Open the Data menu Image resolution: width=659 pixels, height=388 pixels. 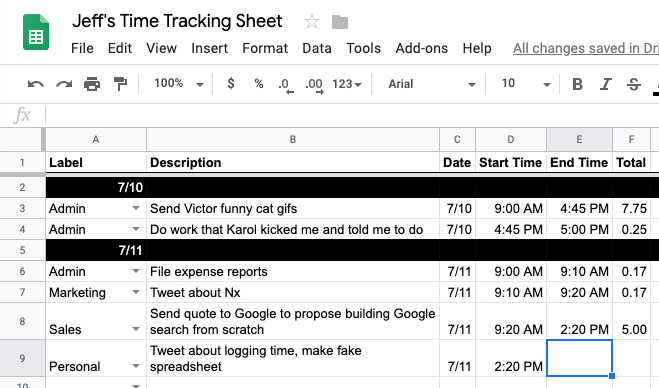pos(317,48)
